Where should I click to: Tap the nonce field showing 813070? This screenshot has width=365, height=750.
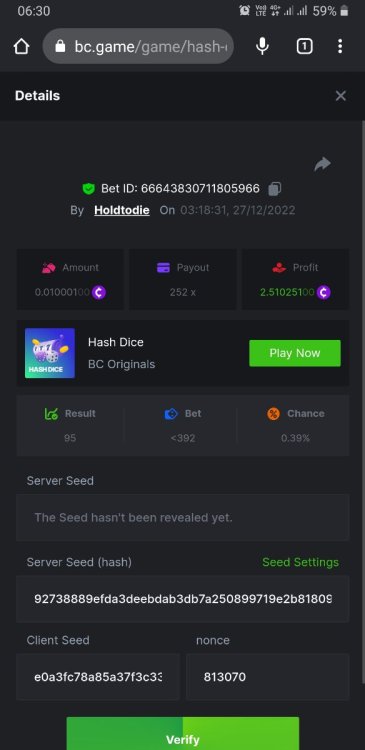click(x=267, y=677)
